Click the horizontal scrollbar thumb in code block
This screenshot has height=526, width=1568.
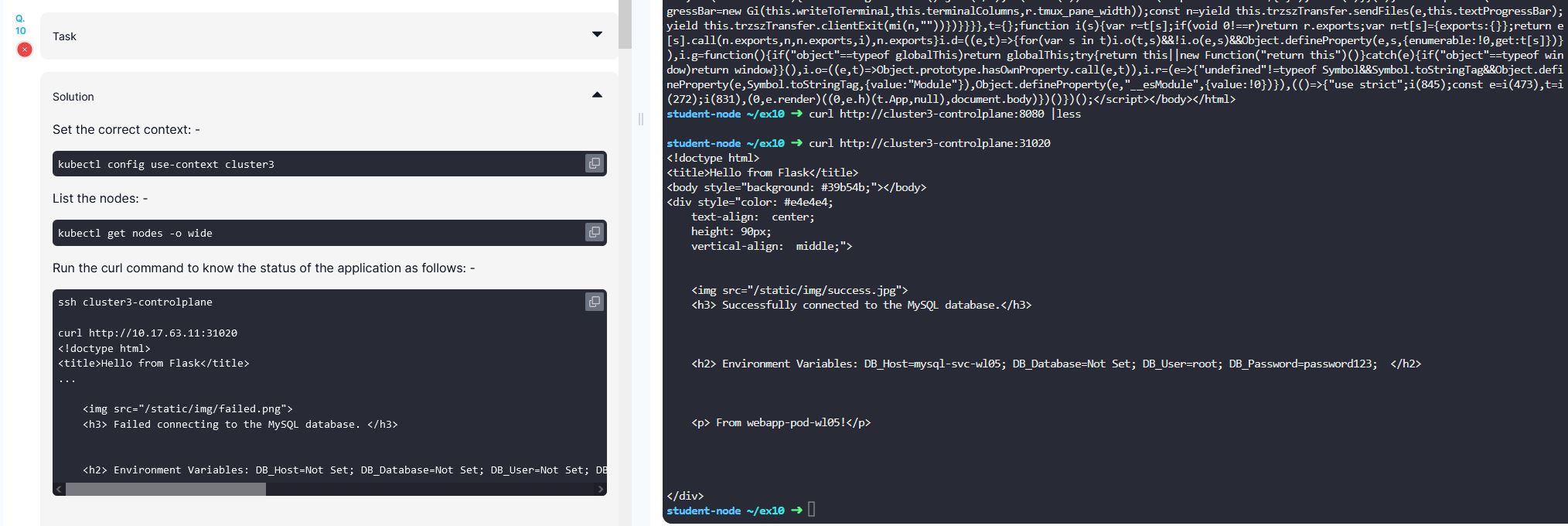click(x=165, y=489)
